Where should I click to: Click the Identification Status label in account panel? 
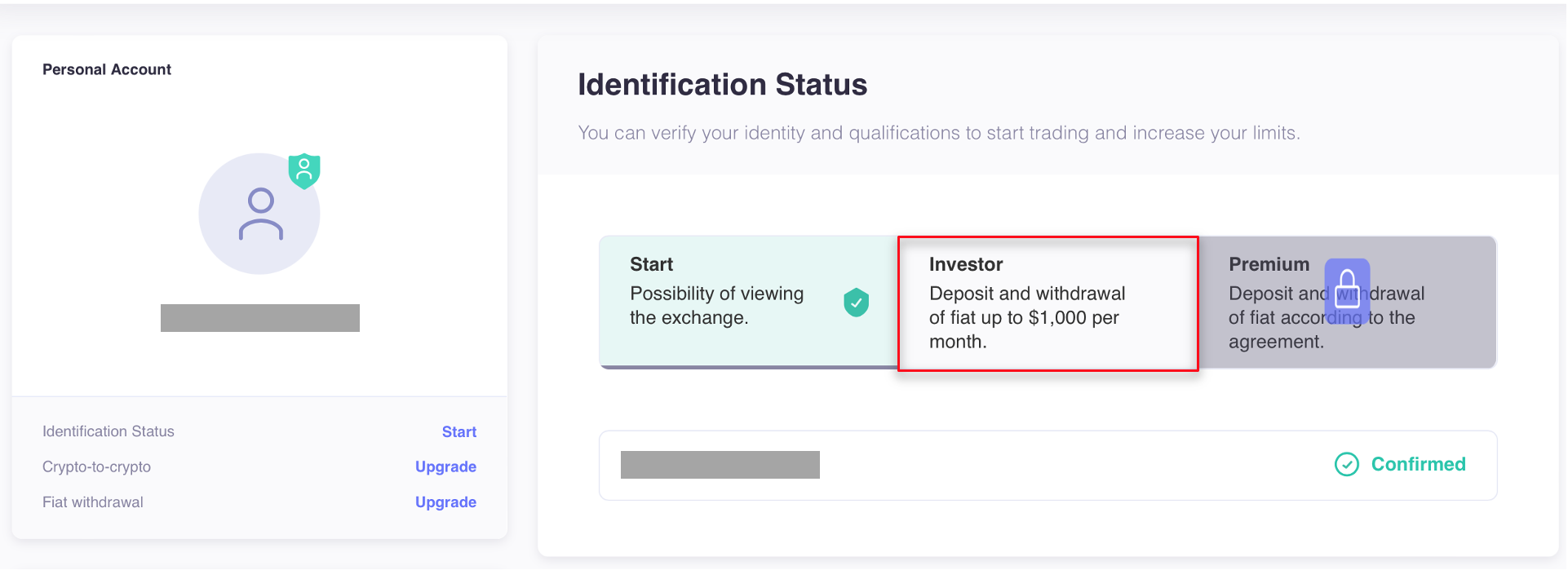pos(109,431)
